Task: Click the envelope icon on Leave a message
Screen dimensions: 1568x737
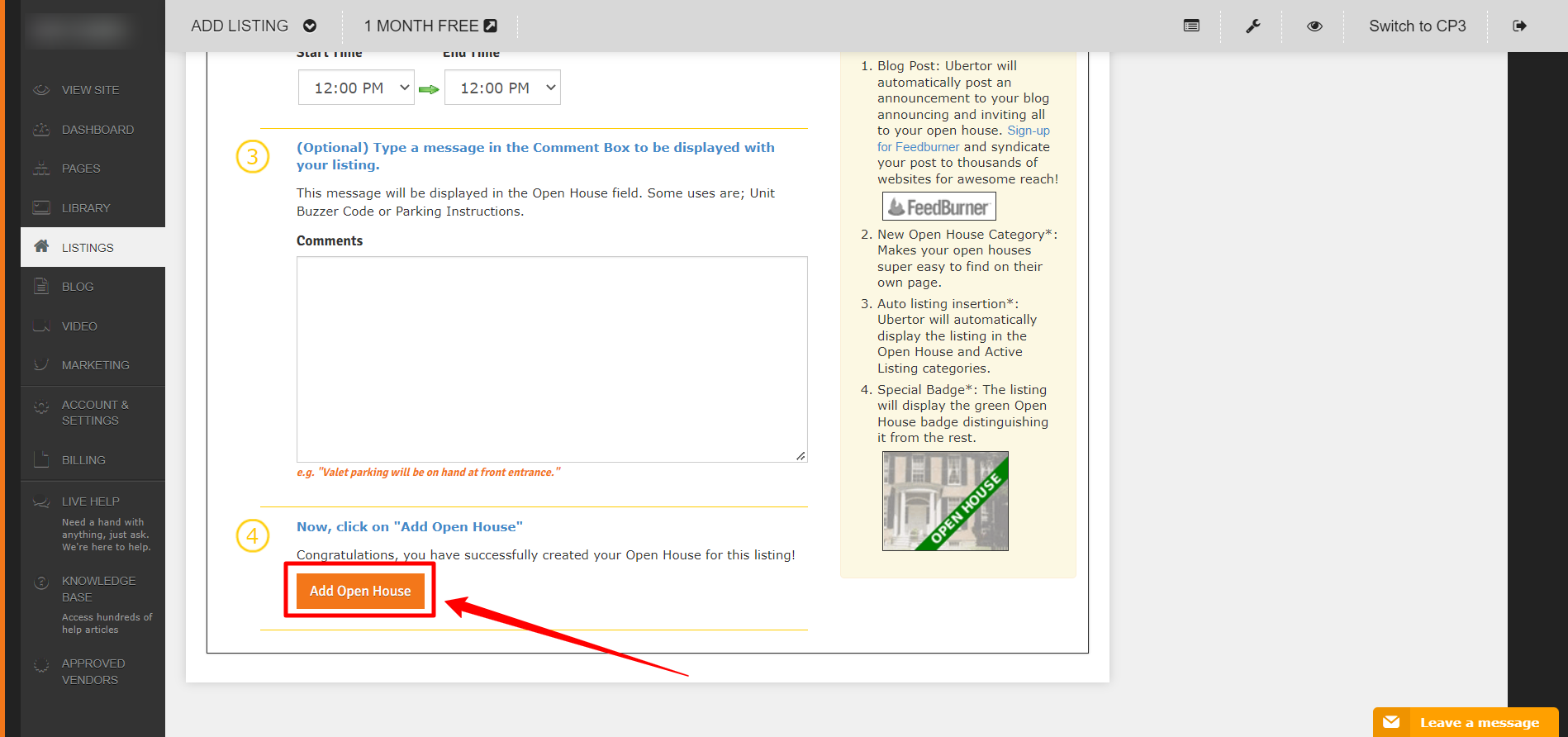Action: [x=1391, y=722]
